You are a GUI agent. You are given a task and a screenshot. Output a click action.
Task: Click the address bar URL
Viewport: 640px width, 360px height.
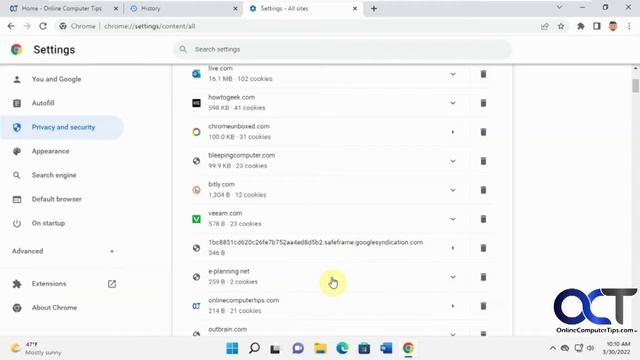149,26
